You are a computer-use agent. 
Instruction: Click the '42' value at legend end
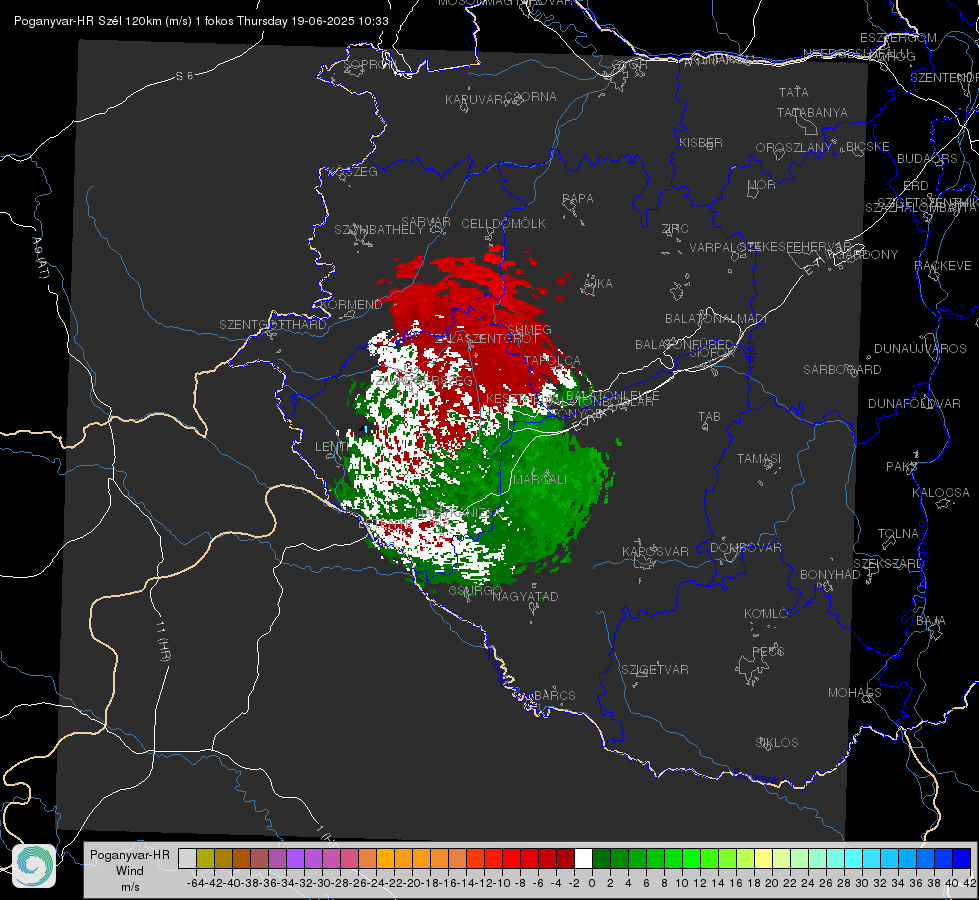tap(969, 883)
